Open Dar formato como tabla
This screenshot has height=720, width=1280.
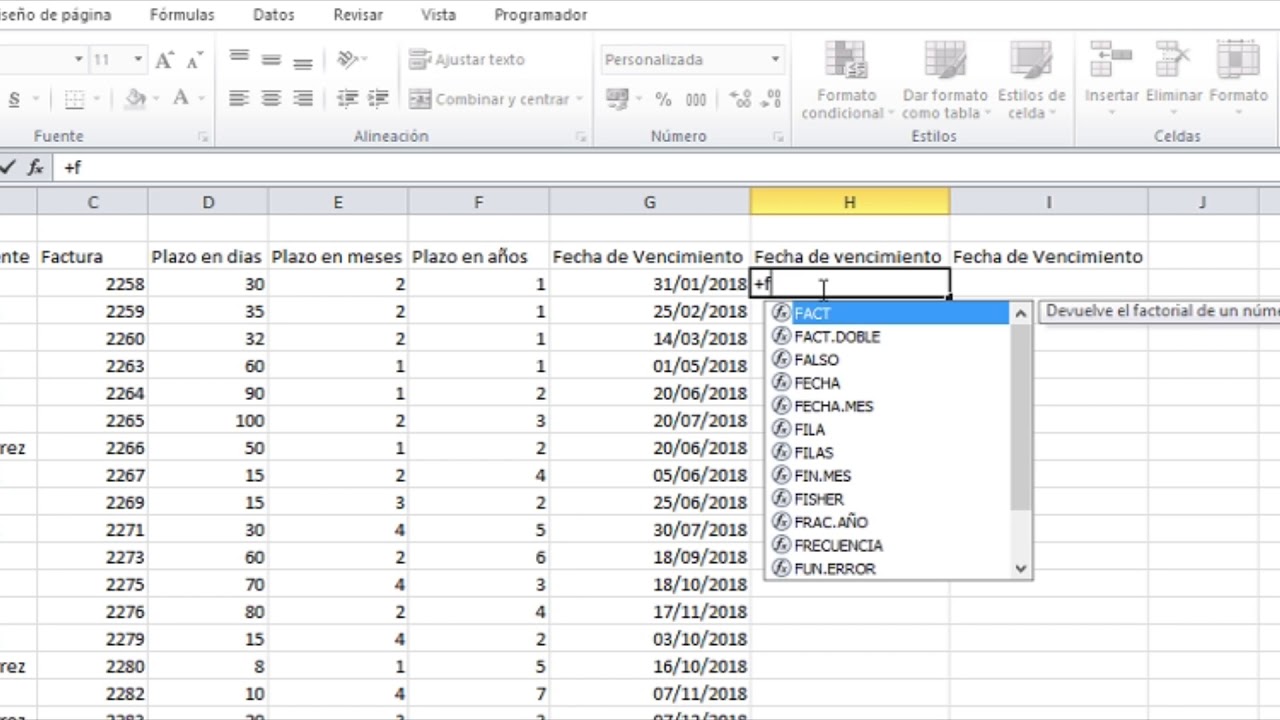pos(944,80)
